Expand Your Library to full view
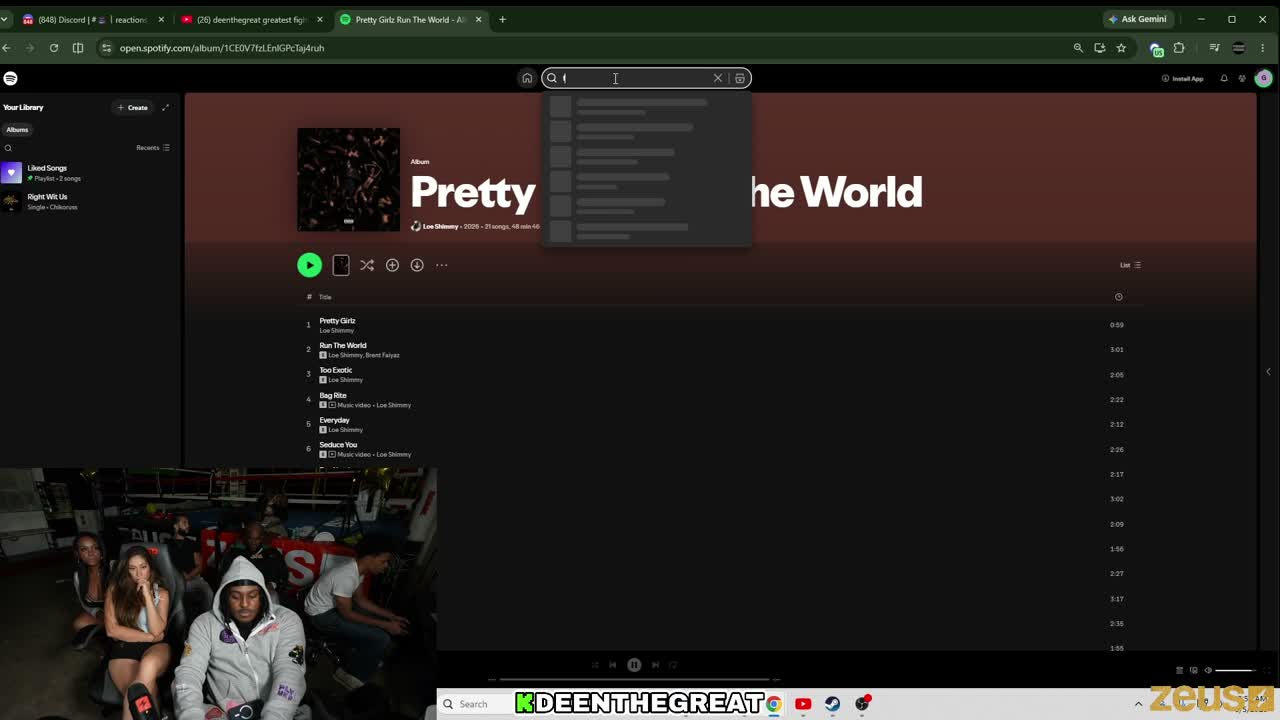This screenshot has width=1280, height=720. pyautogui.click(x=165, y=107)
